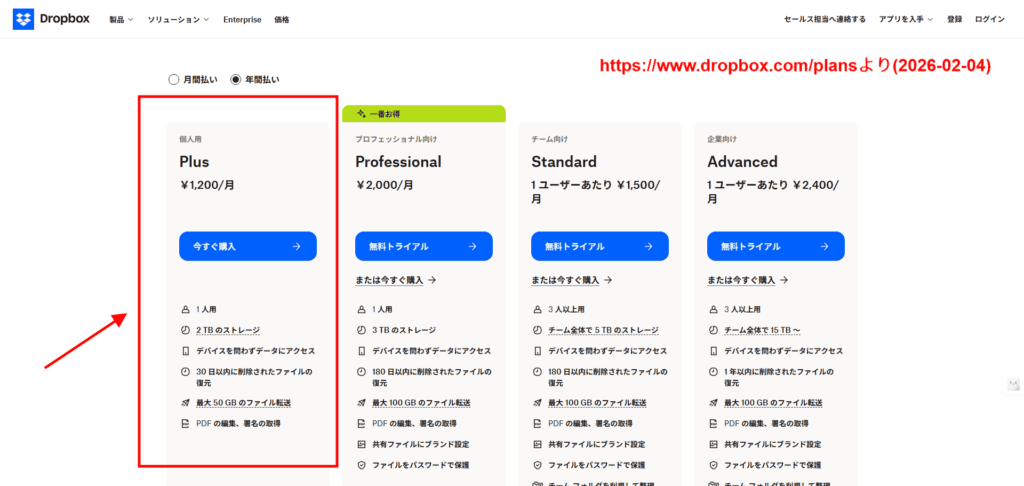Image resolution: width=1024 pixels, height=486 pixels.
Task: Click 今すぐ購入 button for Plus
Action: click(x=248, y=246)
